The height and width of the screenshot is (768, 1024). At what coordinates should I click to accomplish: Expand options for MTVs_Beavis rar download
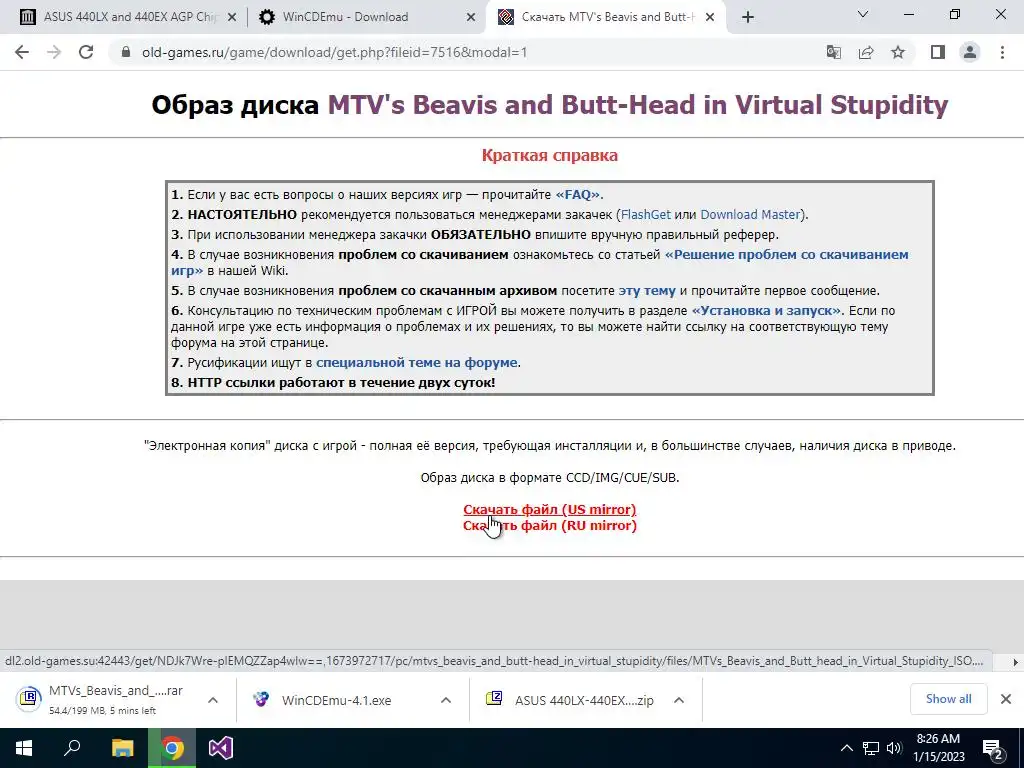(213, 700)
